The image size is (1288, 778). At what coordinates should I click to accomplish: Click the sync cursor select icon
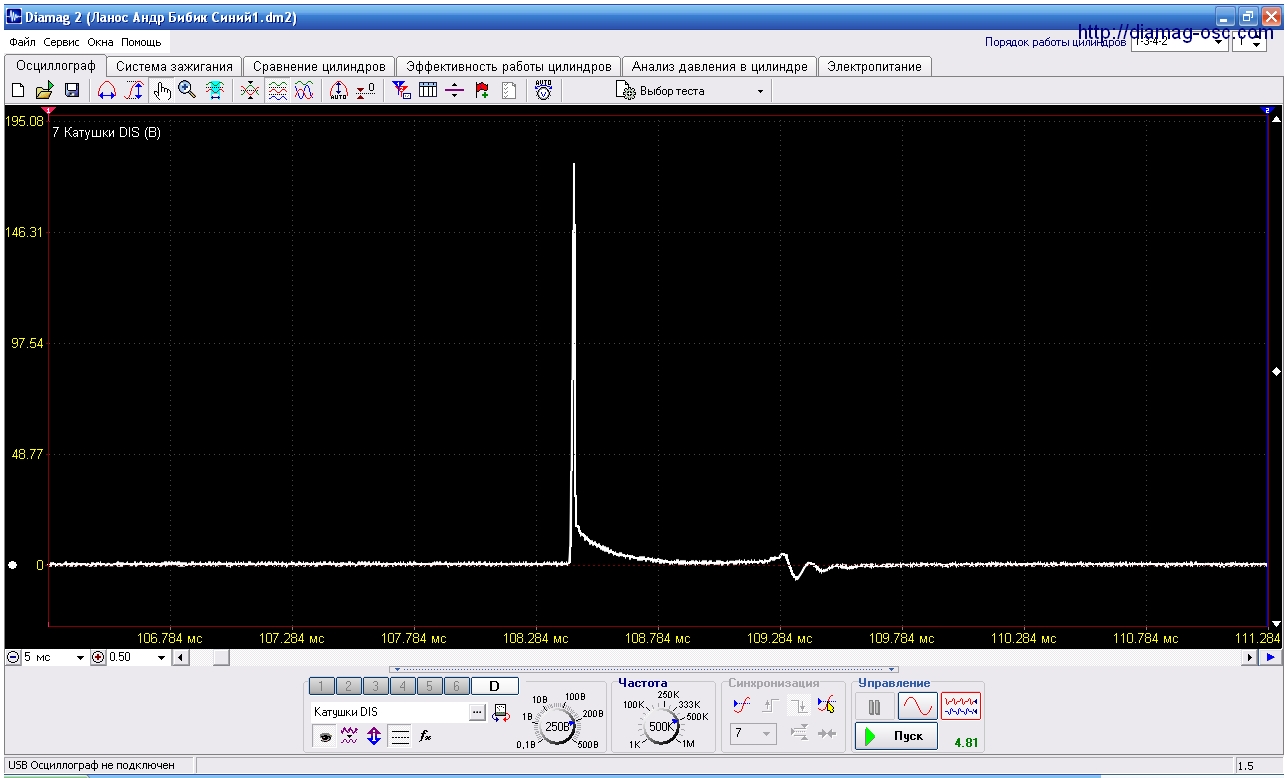[826, 705]
